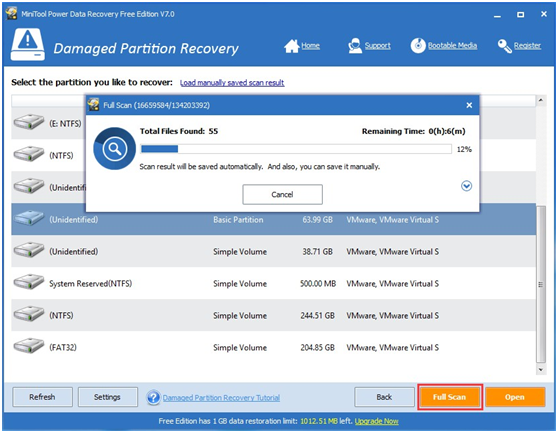Click the Refresh button
558x433 pixels.
click(42, 397)
